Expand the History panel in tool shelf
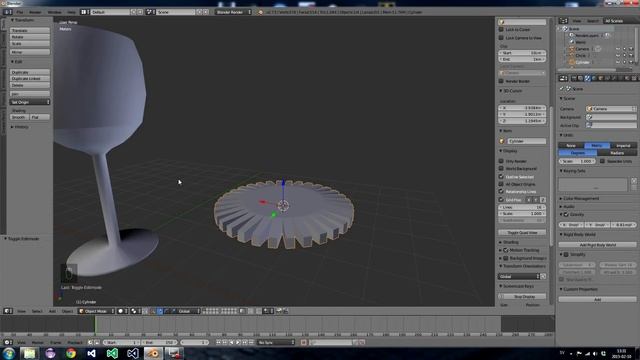 point(20,127)
